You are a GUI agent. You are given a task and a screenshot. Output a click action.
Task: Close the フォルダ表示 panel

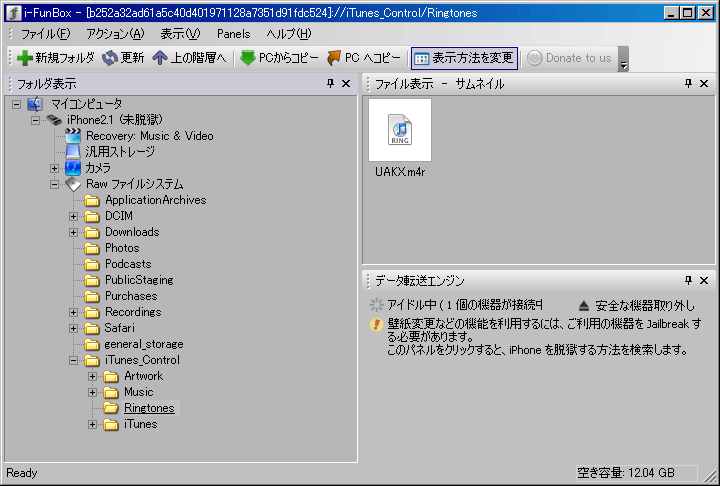[346, 83]
